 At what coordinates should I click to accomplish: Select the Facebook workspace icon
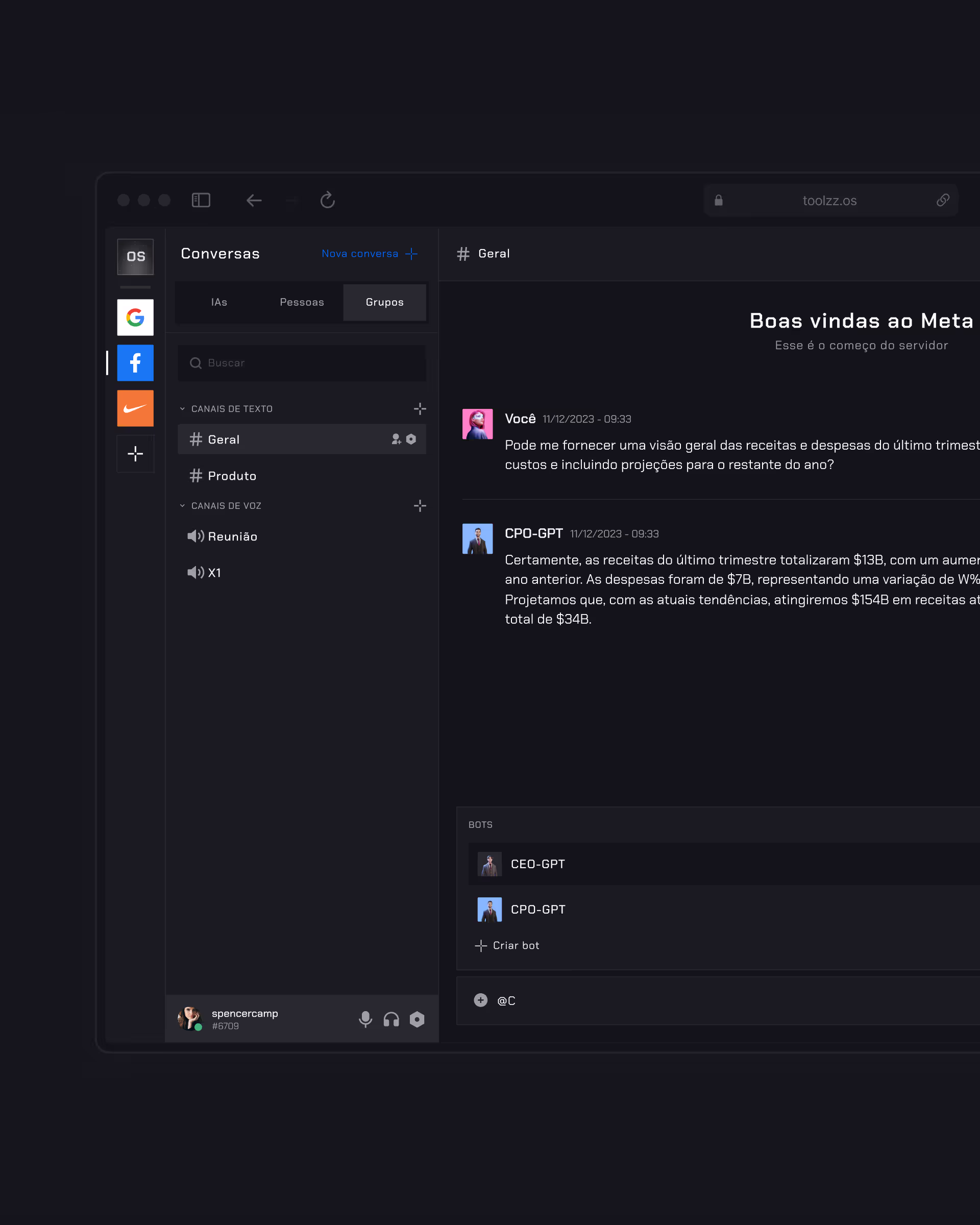click(x=135, y=362)
